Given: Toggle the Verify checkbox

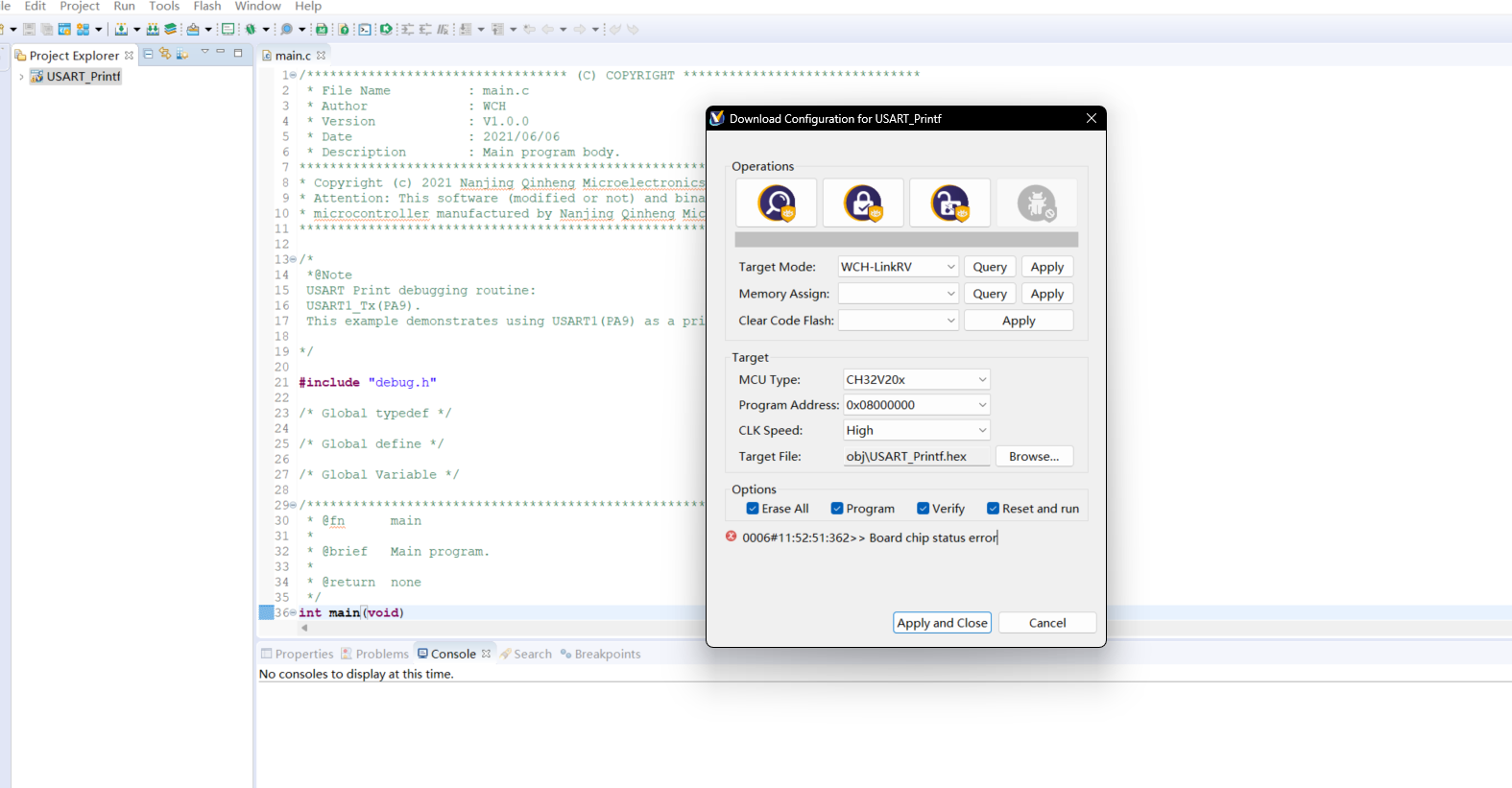Looking at the screenshot, I should pos(923,509).
